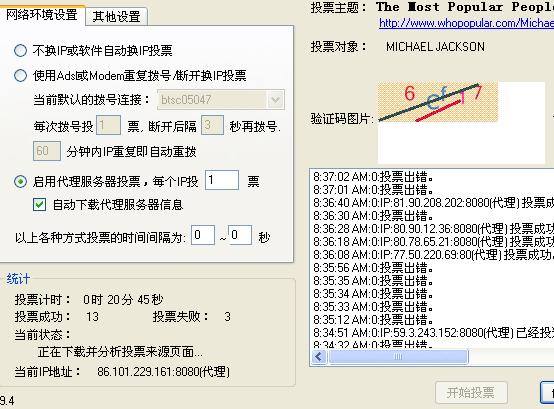Viewport: 554px width, 409px height.
Task: Toggle 自动下载代理服务器信息 checkbox
Action: point(39,204)
